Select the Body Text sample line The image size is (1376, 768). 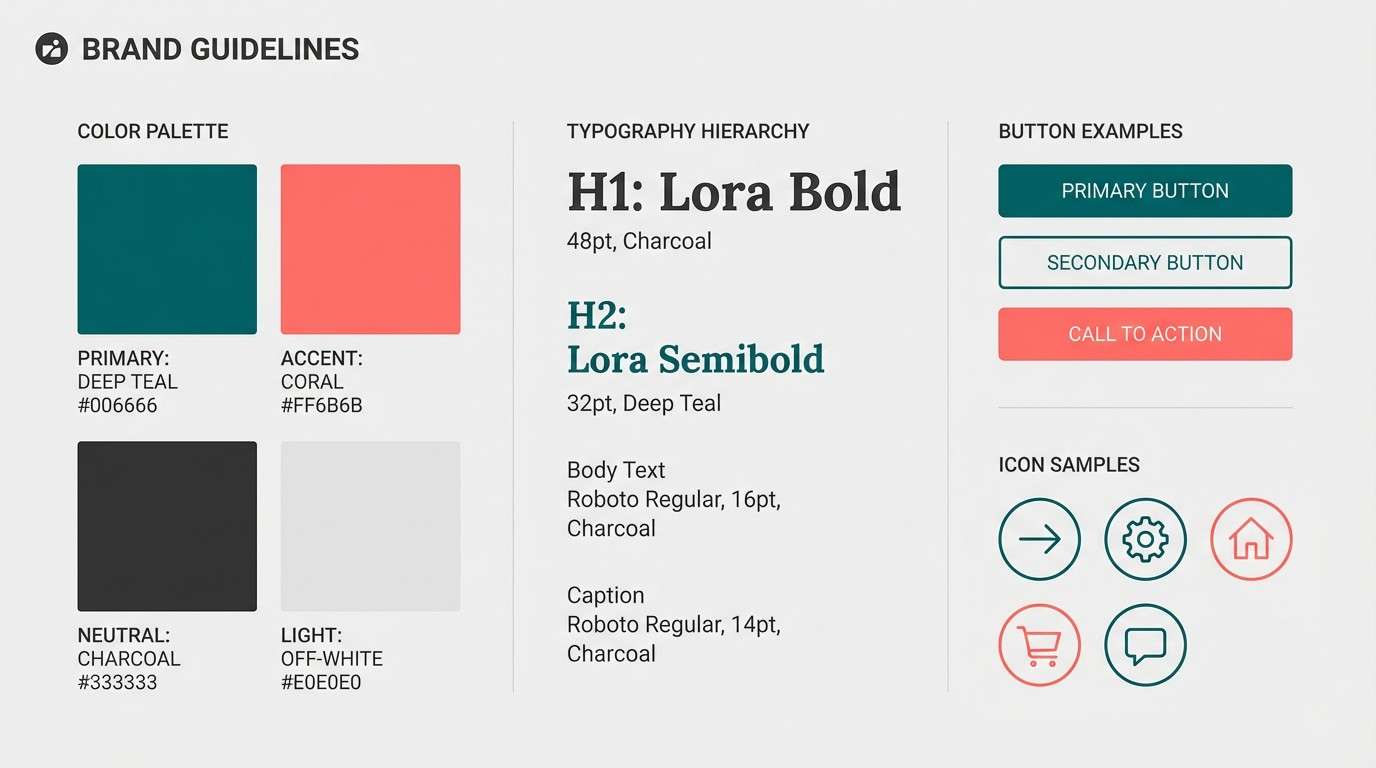[x=616, y=470]
